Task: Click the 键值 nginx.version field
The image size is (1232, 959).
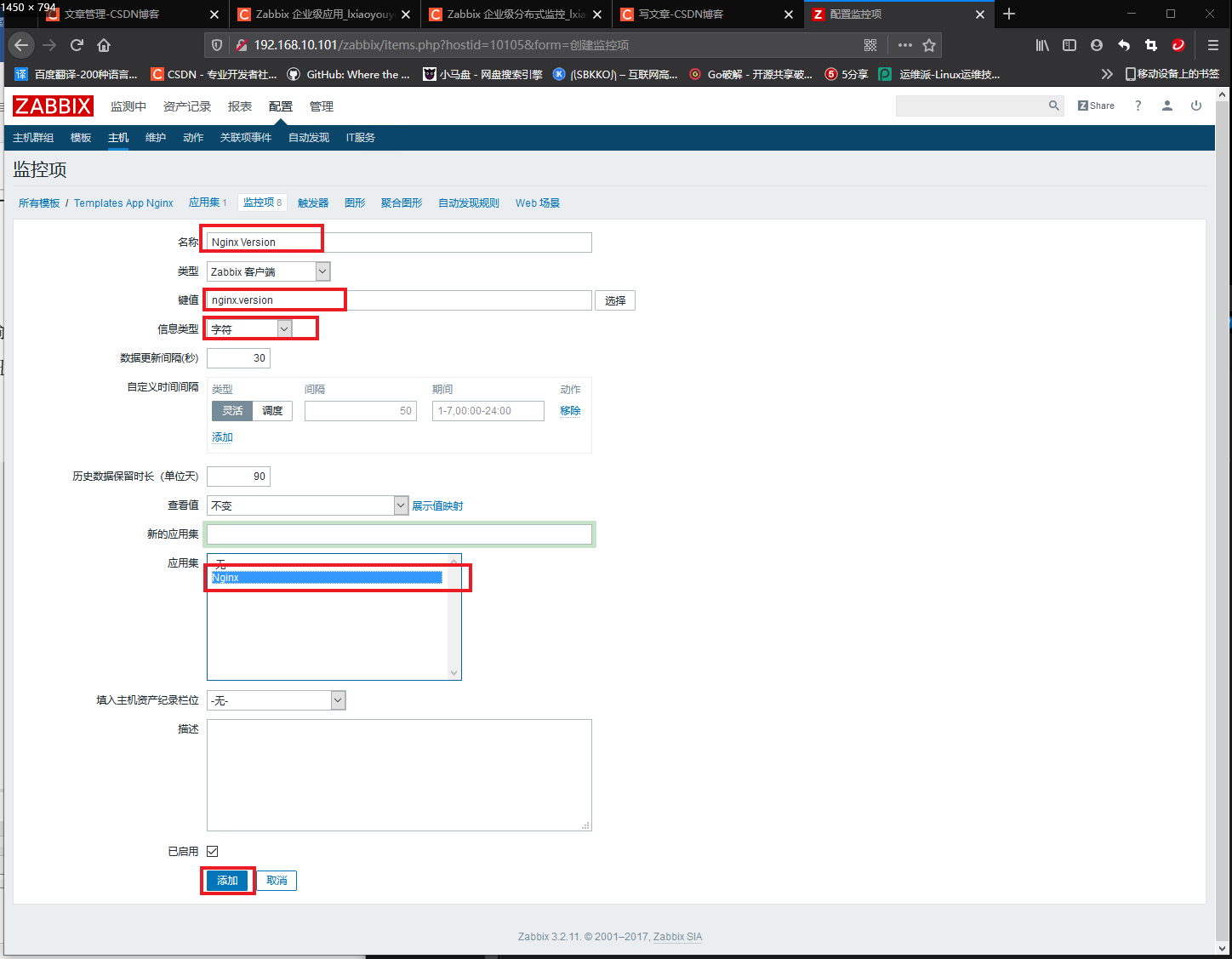Action: 399,300
